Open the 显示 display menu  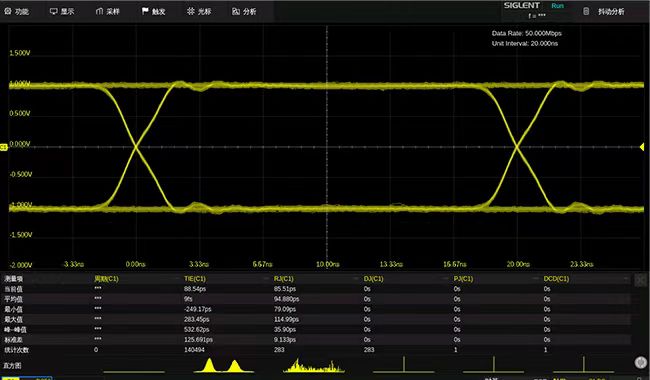tap(62, 12)
